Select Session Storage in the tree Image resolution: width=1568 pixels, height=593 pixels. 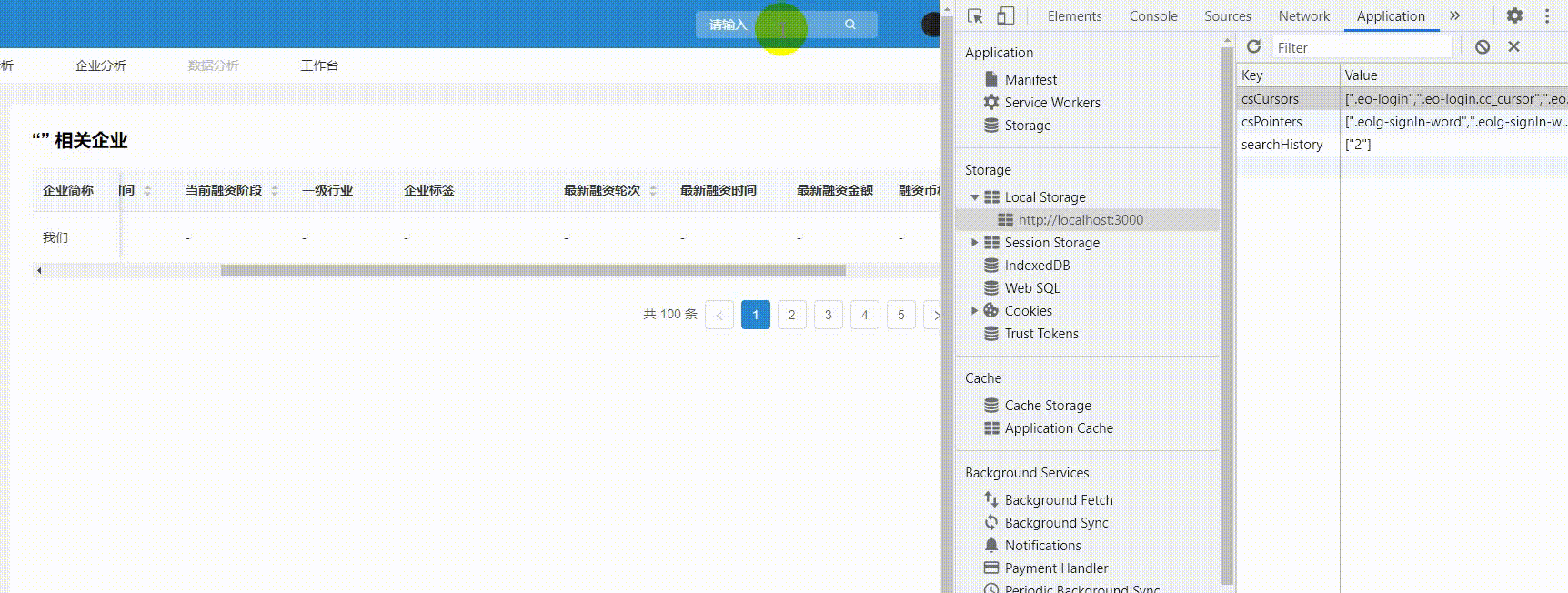1052,243
